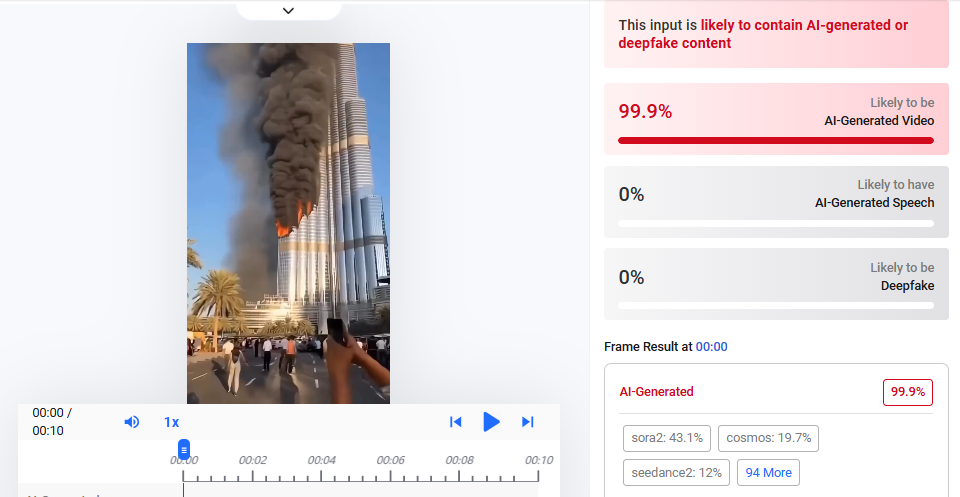The height and width of the screenshot is (497, 960).
Task: Select the seedance2: 12% tag
Action: [x=677, y=473]
